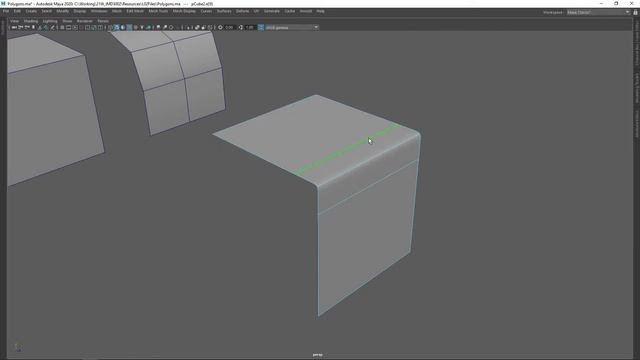Viewport: 640px width, 360px height.
Task: Toggle the Film Gate icon
Action: coord(68,27)
